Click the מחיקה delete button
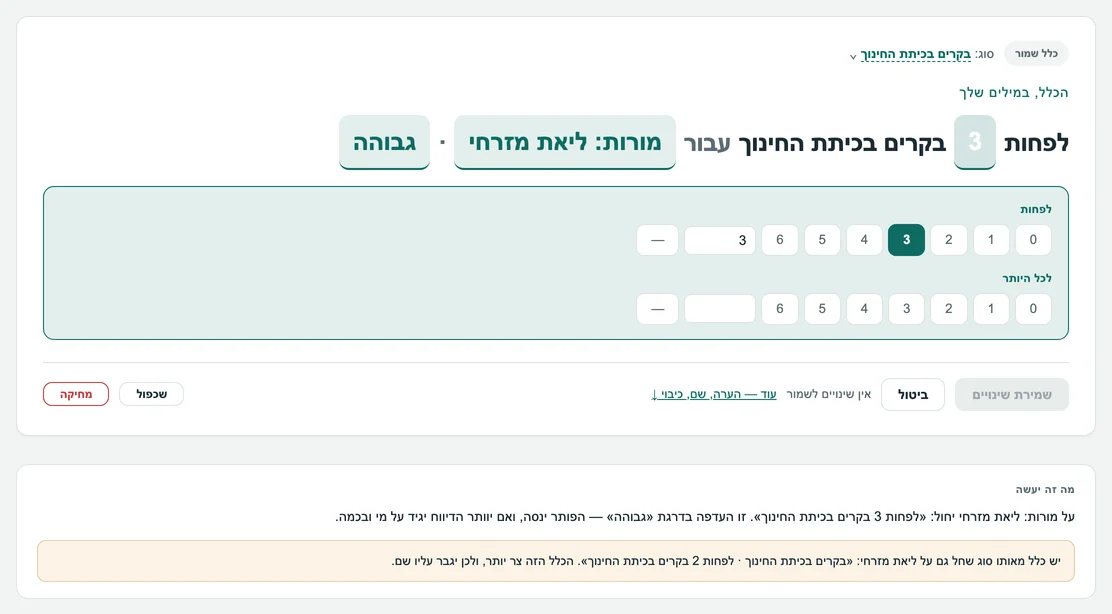The height and width of the screenshot is (614, 1112). point(76,394)
